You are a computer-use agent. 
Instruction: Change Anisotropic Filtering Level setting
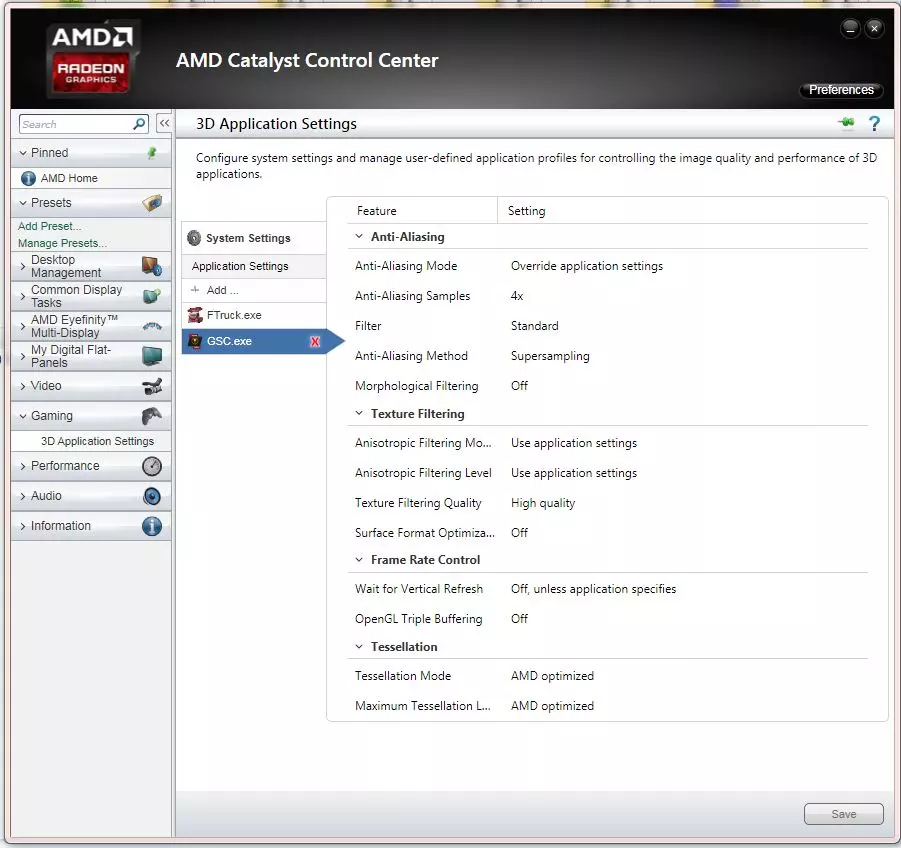click(x=573, y=473)
